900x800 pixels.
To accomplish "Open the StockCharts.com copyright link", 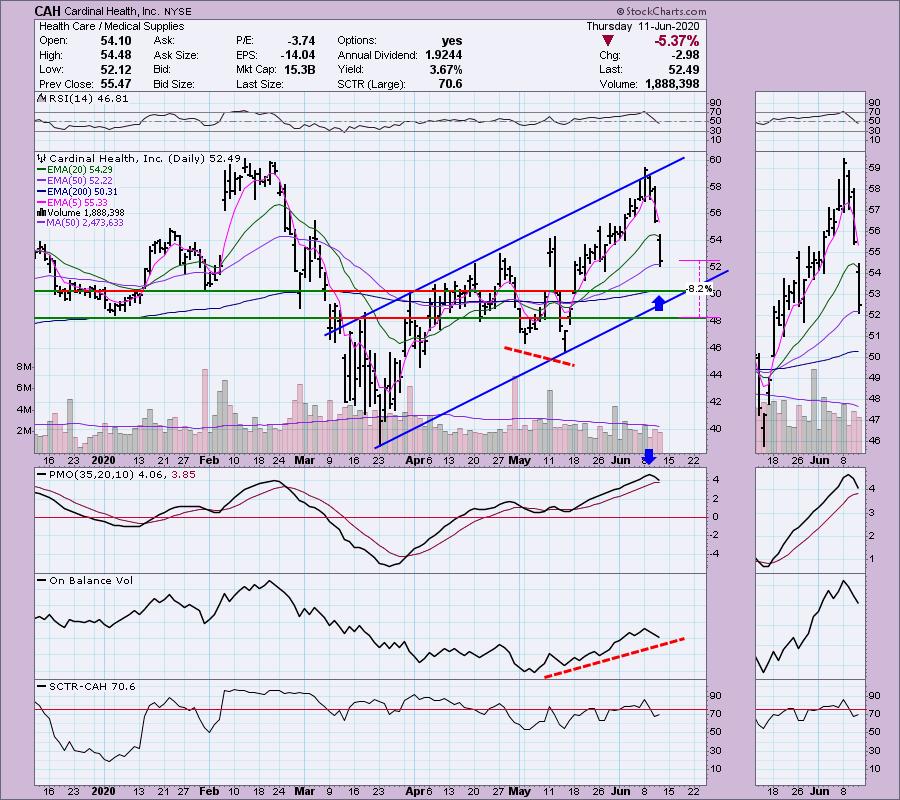I will coord(661,11).
